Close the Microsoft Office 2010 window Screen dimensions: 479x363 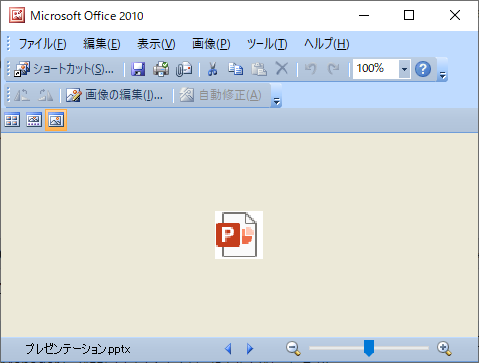(455, 15)
